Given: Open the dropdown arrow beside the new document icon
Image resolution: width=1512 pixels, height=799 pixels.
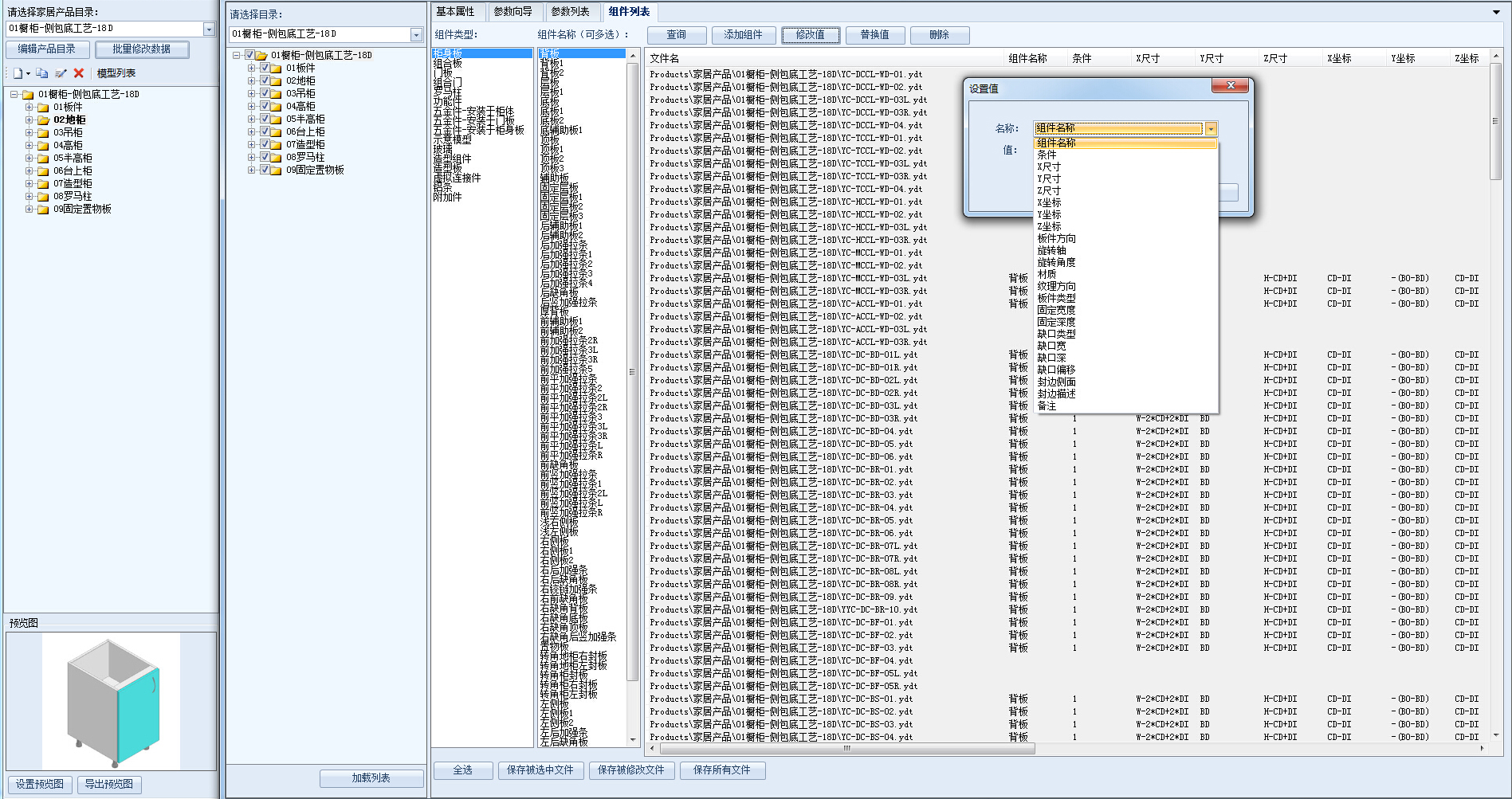Looking at the screenshot, I should click(28, 73).
